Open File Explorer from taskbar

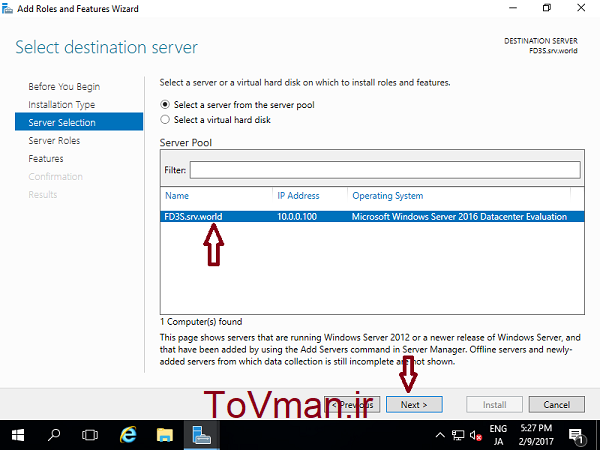tap(165, 435)
